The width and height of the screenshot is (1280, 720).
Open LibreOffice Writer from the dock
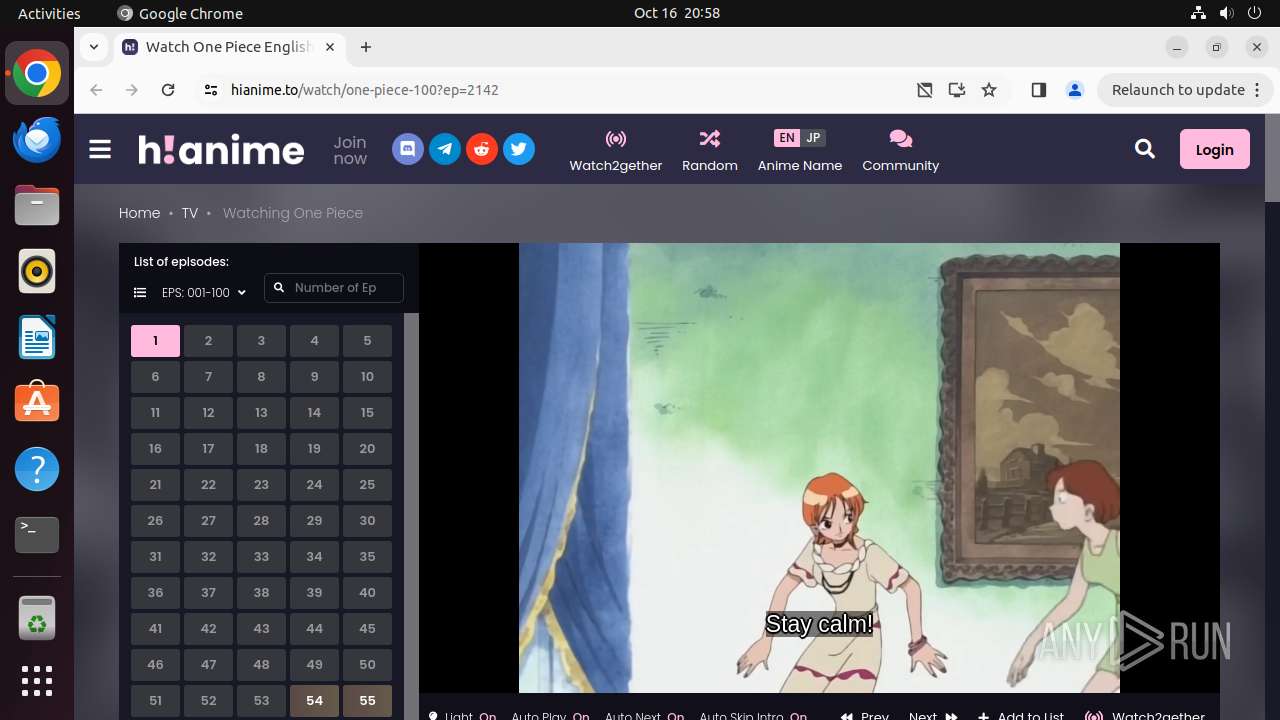[x=37, y=337]
